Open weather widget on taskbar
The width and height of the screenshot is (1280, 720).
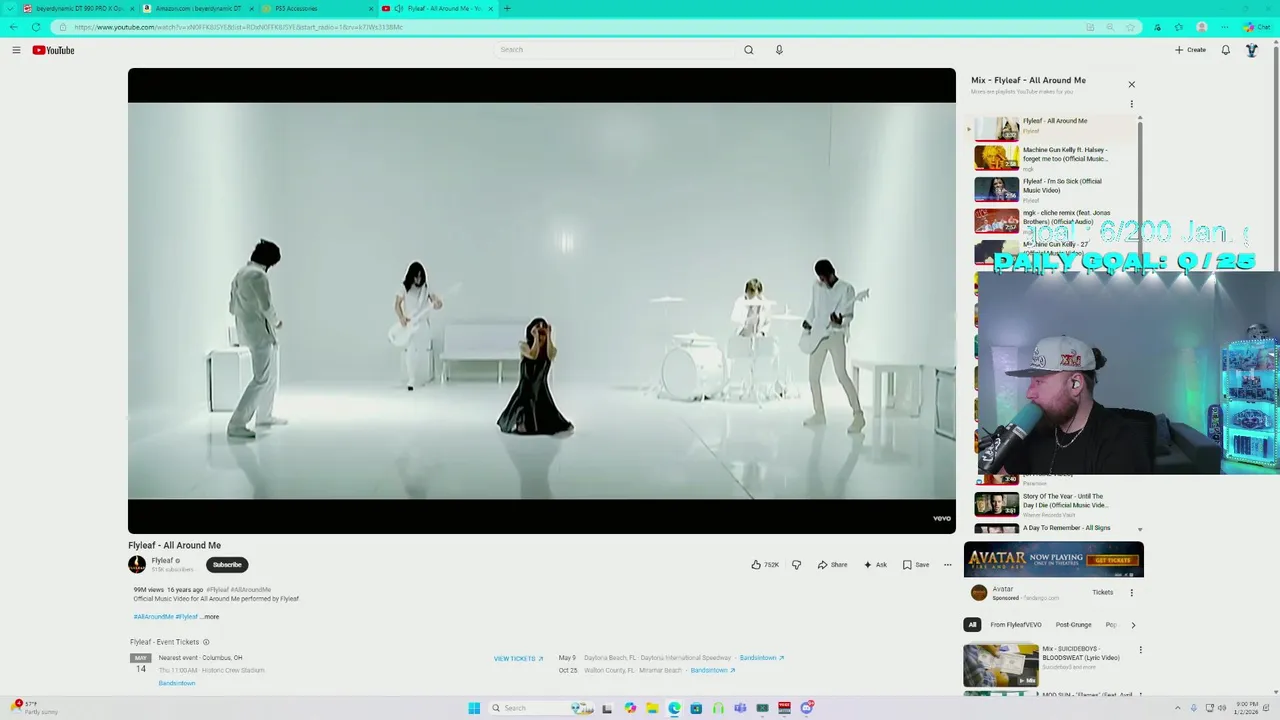(35, 708)
